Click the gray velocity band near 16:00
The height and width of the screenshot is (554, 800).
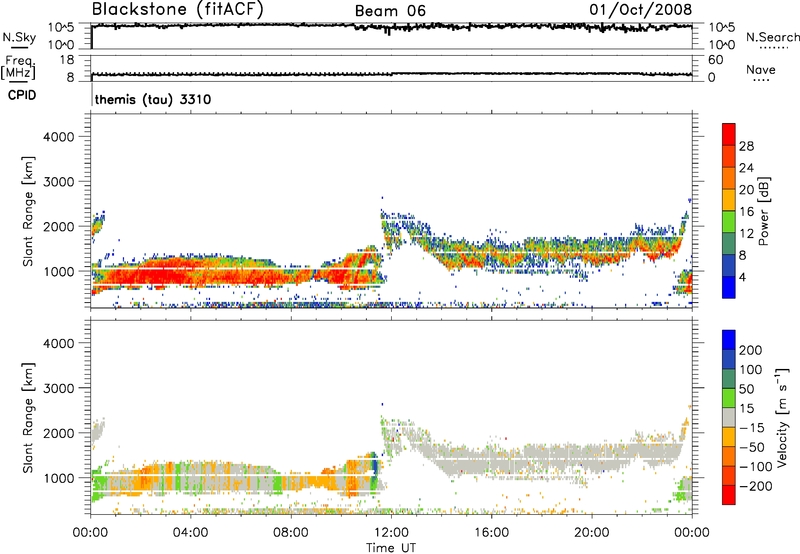490,461
